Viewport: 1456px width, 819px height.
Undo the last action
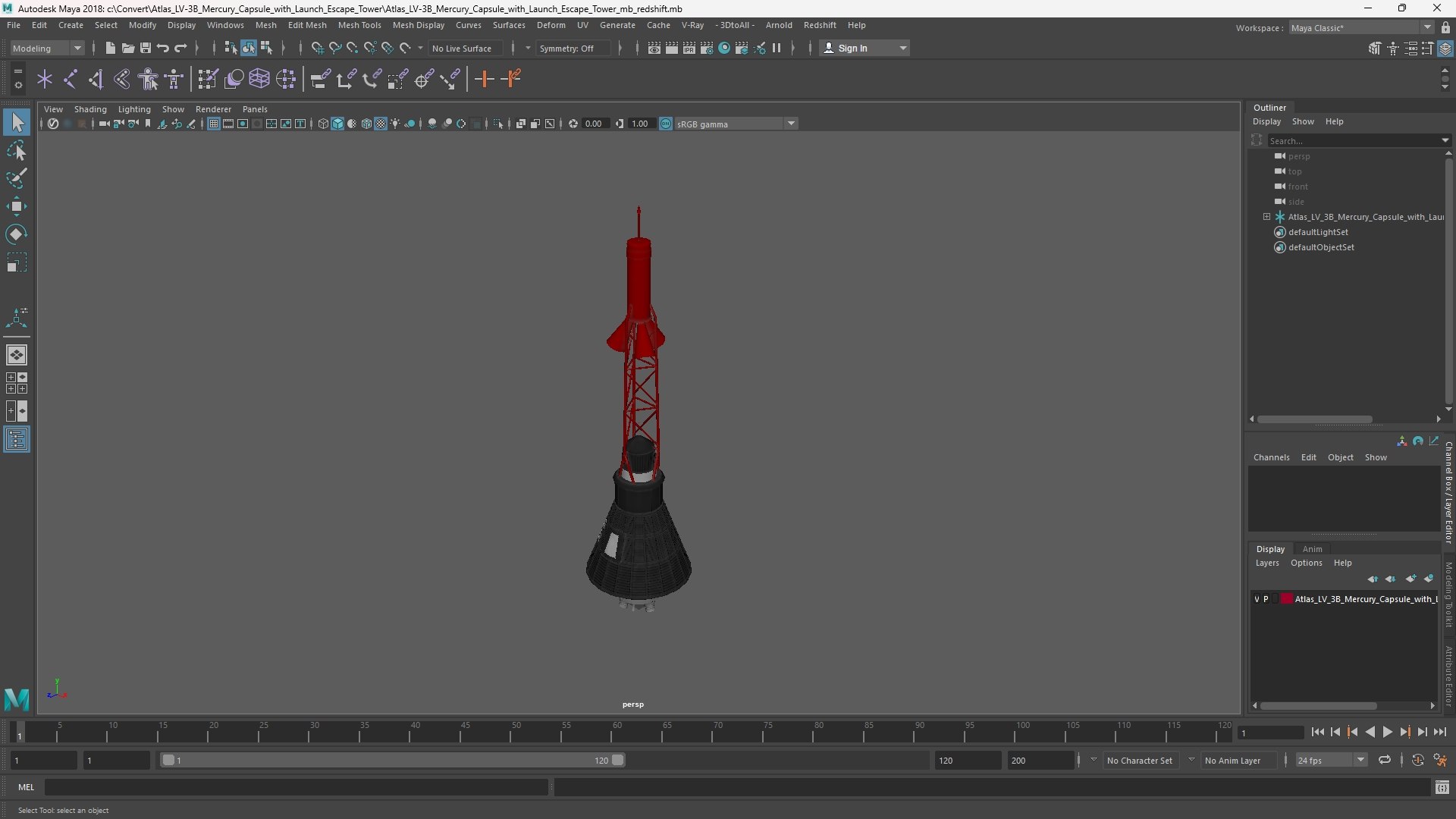tap(162, 48)
